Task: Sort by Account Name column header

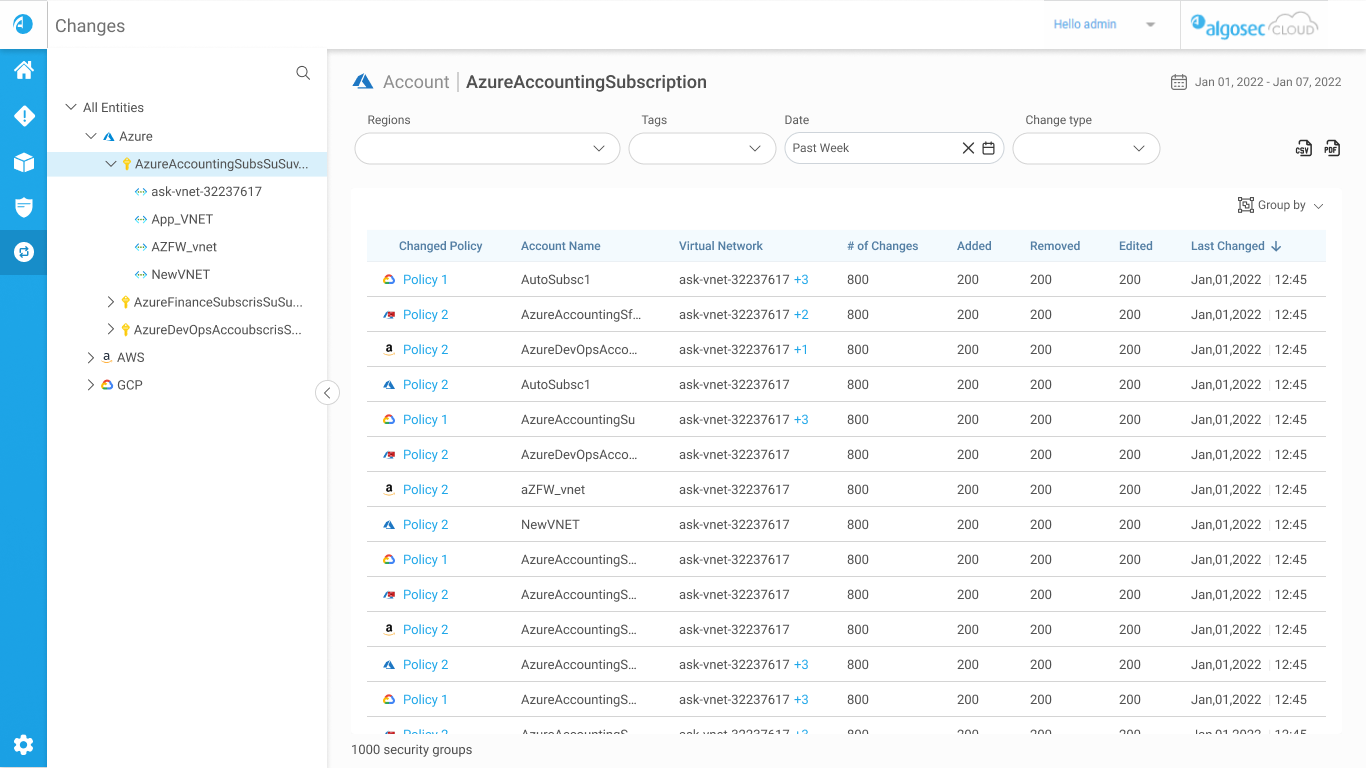Action: click(x=560, y=246)
